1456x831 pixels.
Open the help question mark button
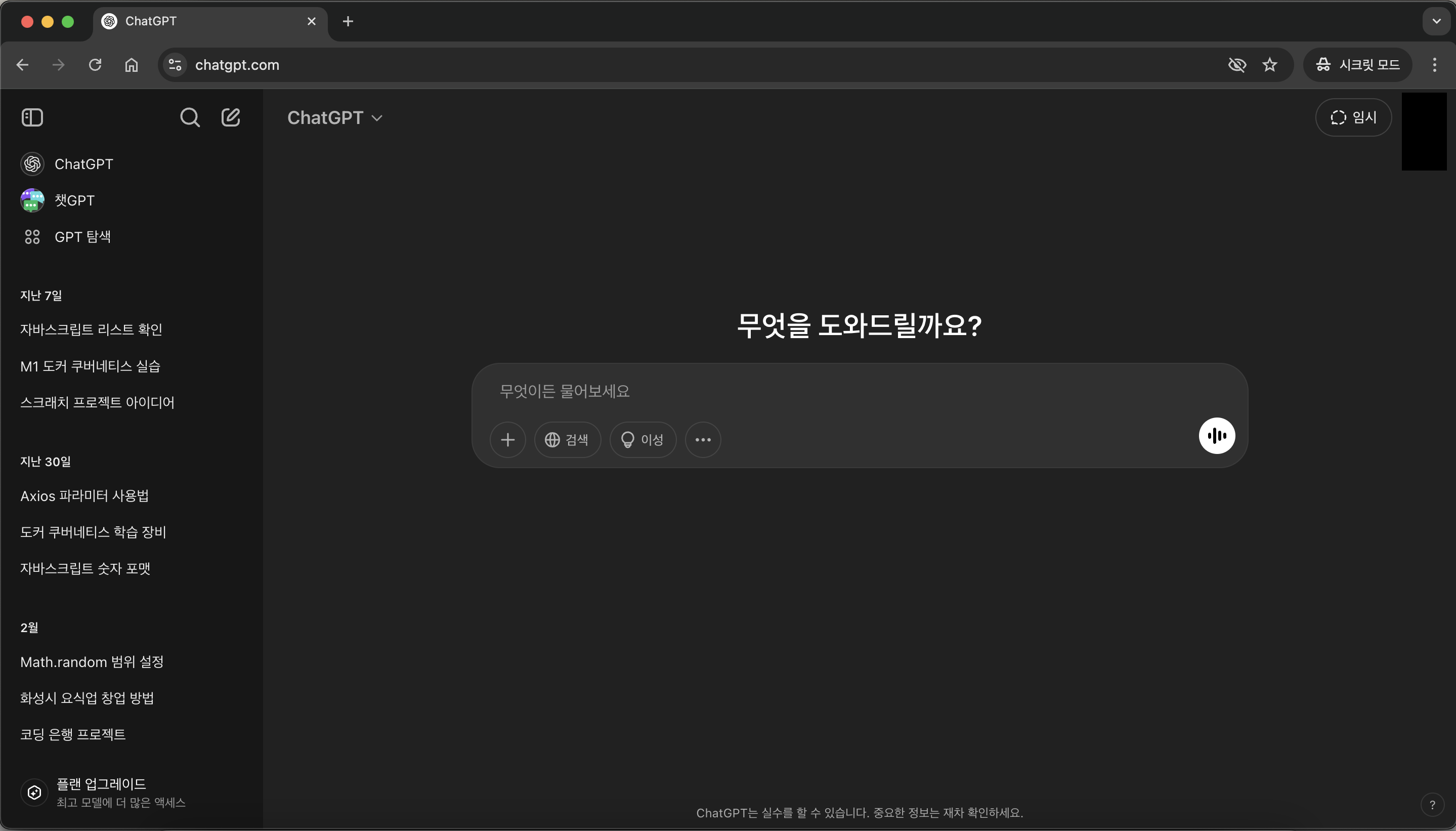[1432, 805]
